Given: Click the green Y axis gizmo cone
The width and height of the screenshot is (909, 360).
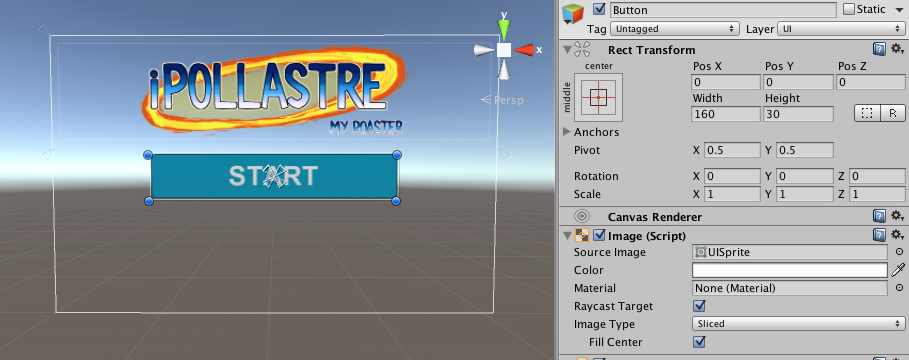Looking at the screenshot, I should [504, 29].
